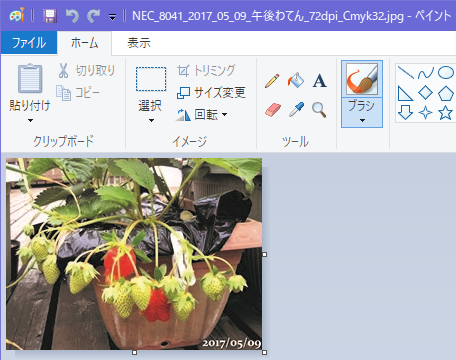Open the ファイル menu
Image resolution: width=456 pixels, height=360 pixels.
tap(29, 43)
